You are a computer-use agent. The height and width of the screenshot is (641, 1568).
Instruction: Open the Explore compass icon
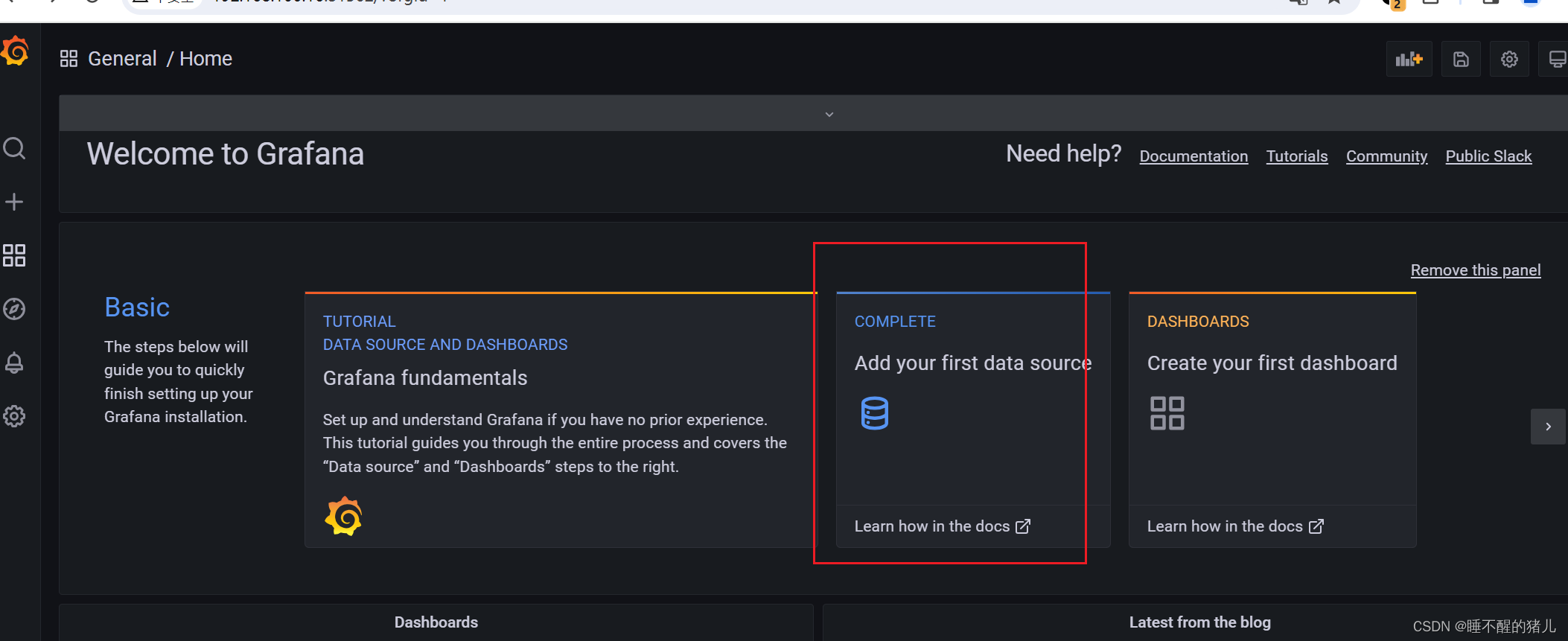pos(14,309)
